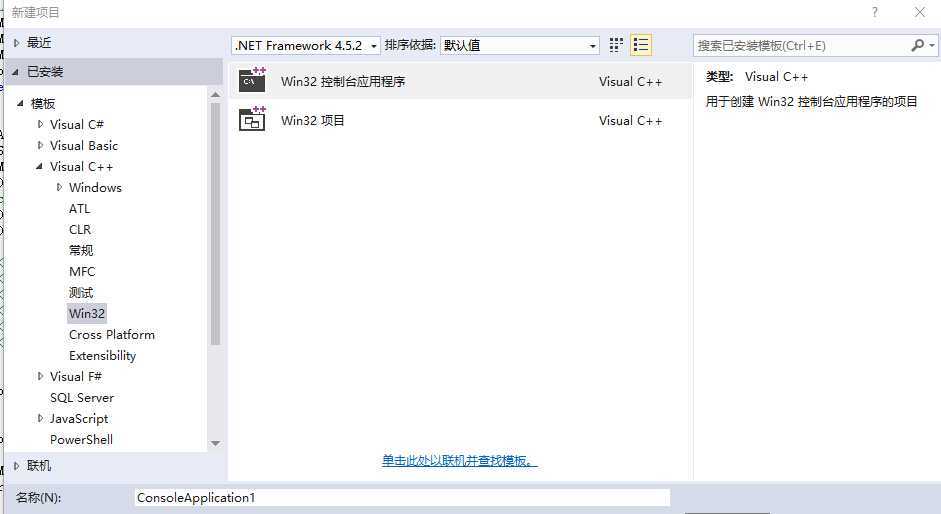Image resolution: width=941 pixels, height=514 pixels.
Task: Collapse the 已安装 section
Action: (15, 72)
